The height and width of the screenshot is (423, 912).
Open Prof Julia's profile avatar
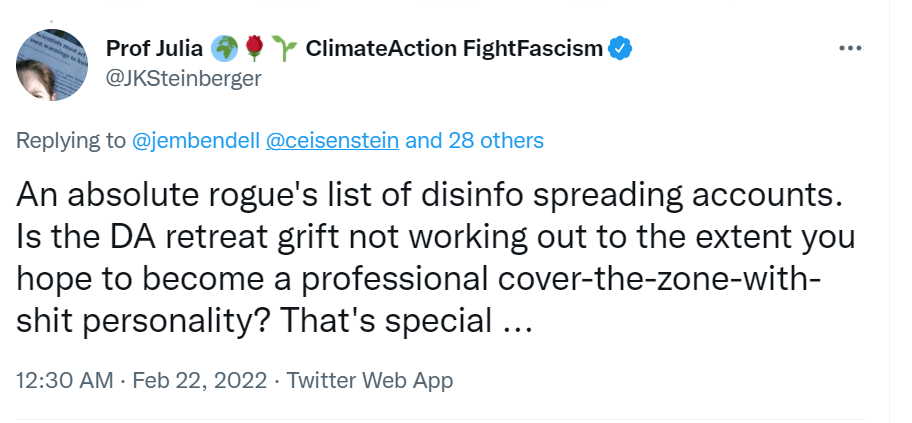pyautogui.click(x=51, y=63)
